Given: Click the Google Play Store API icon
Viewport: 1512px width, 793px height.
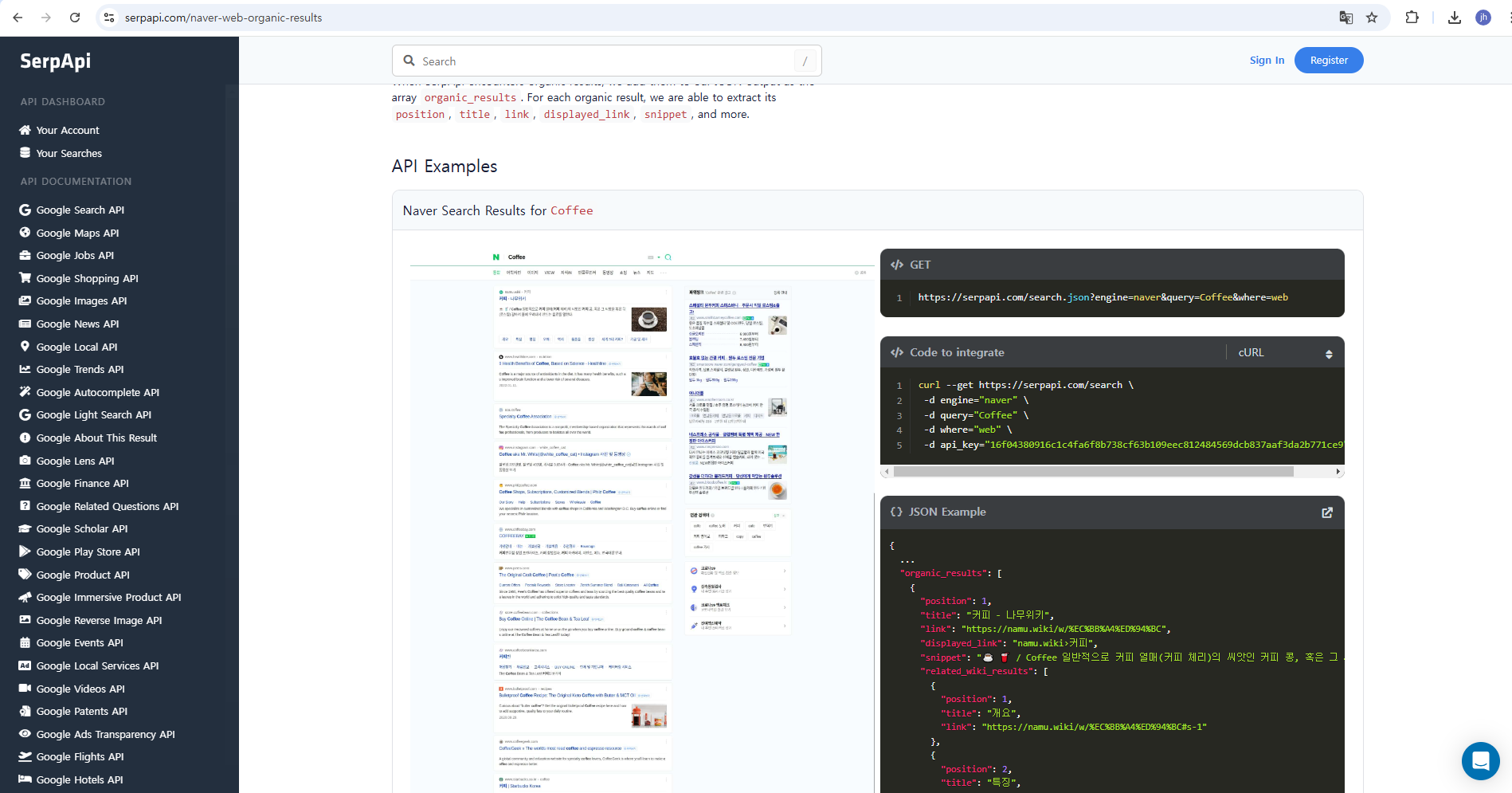Looking at the screenshot, I should (25, 552).
